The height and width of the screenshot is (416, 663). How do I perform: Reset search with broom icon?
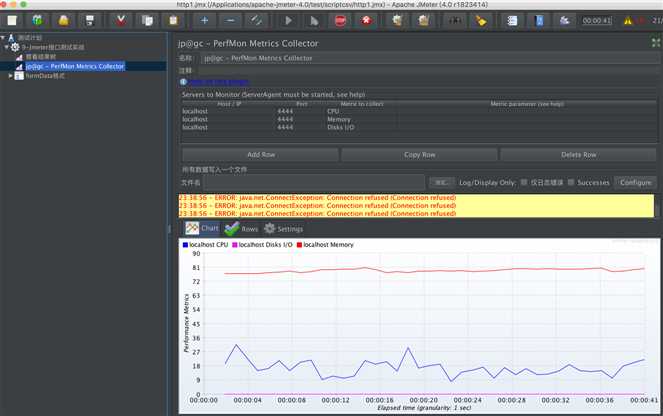point(481,20)
